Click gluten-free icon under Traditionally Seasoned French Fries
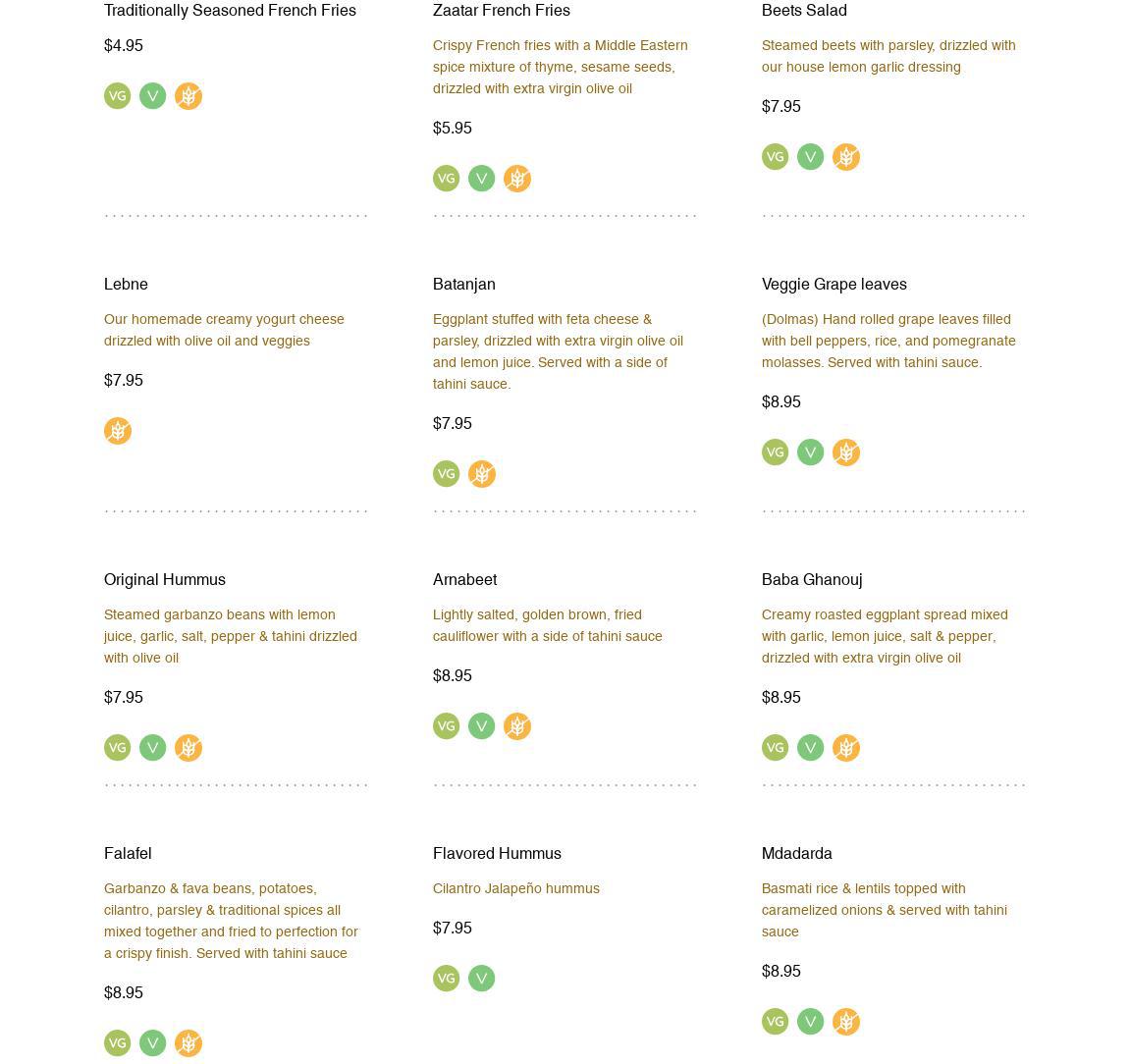The image size is (1130, 1064). [188, 96]
